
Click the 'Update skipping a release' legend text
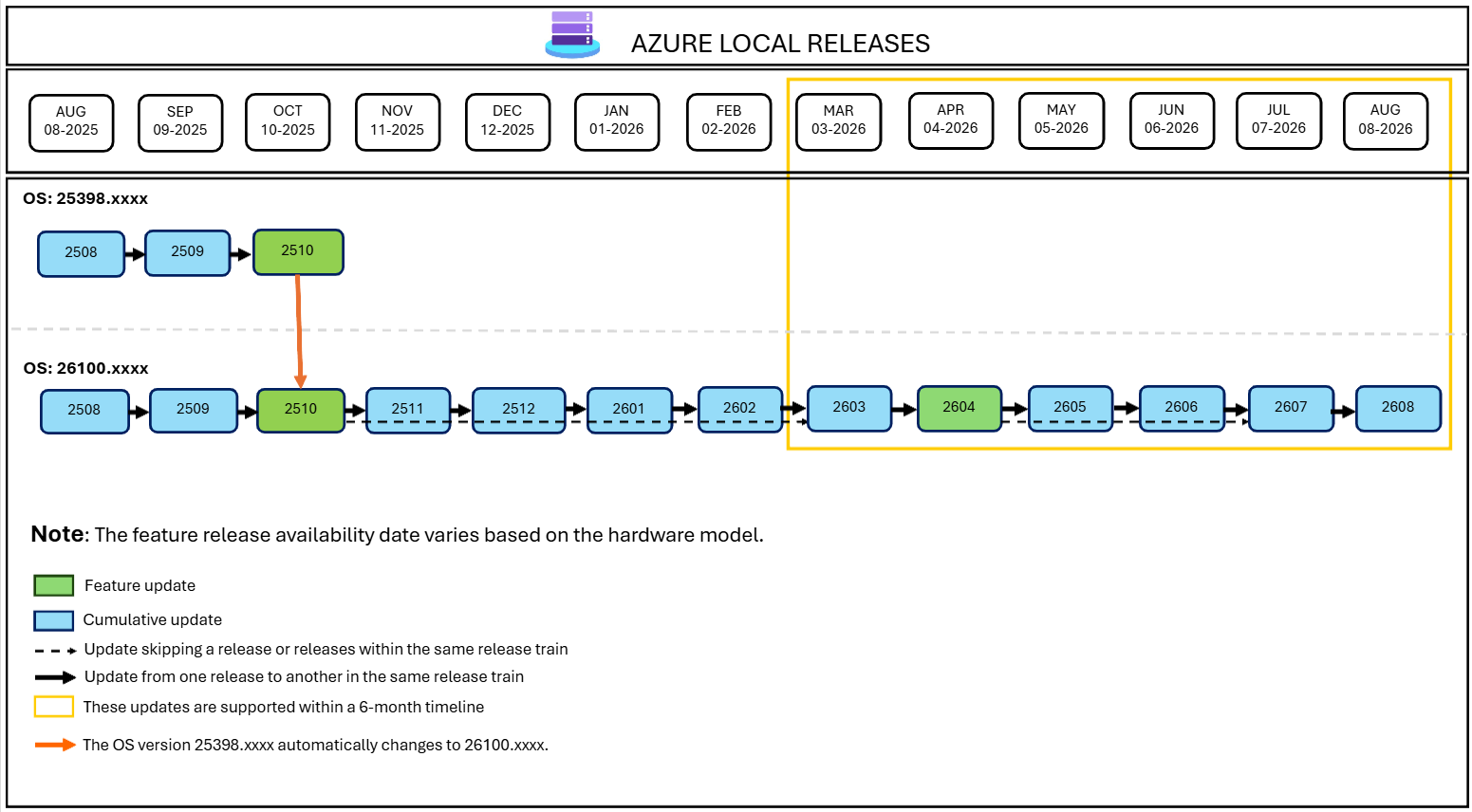[x=326, y=649]
